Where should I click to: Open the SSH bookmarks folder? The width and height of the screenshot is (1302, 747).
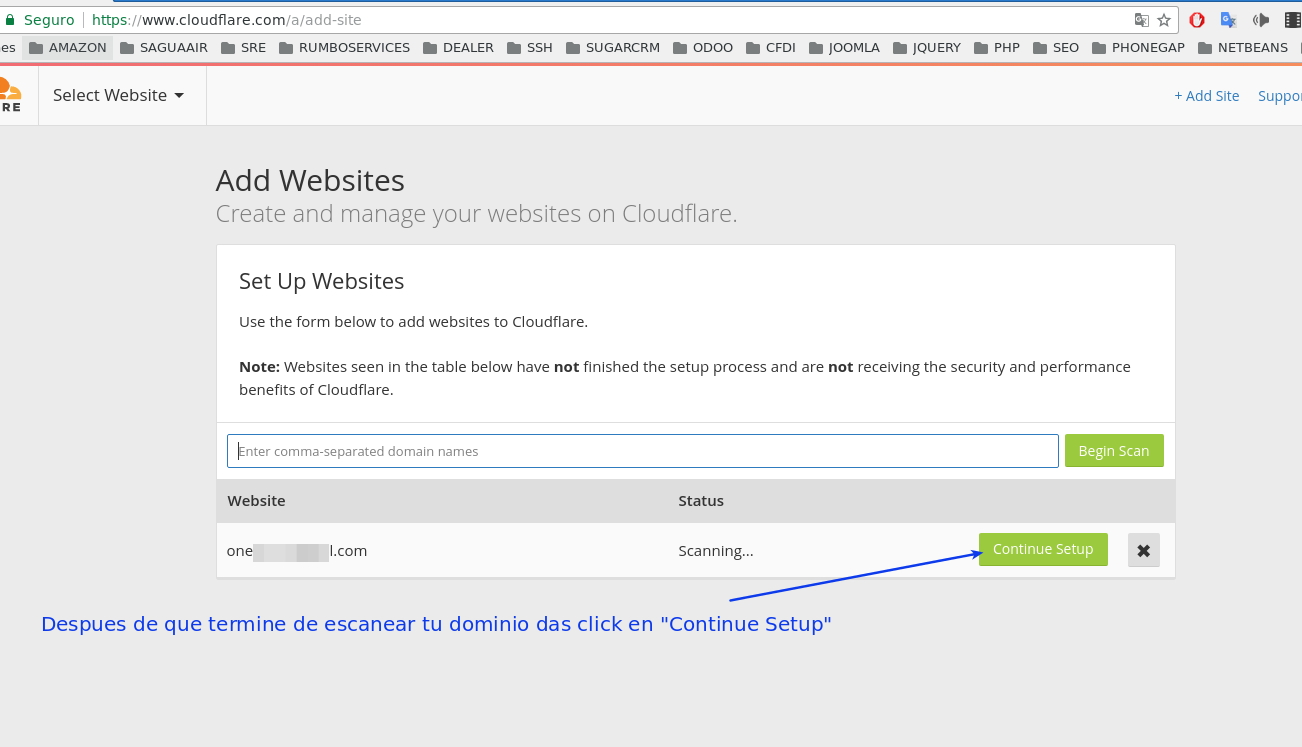[x=530, y=47]
